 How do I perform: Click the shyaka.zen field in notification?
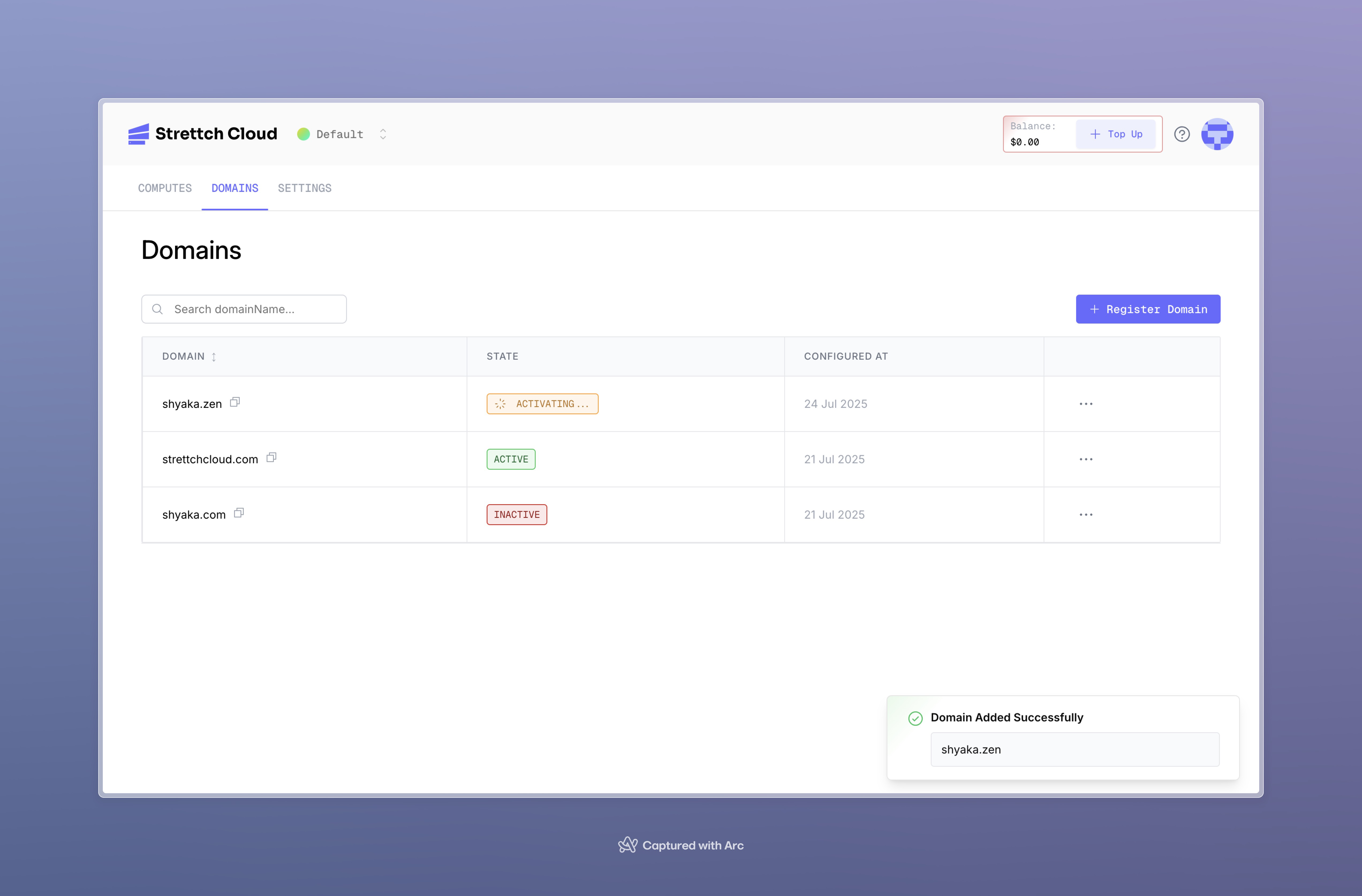point(1074,750)
